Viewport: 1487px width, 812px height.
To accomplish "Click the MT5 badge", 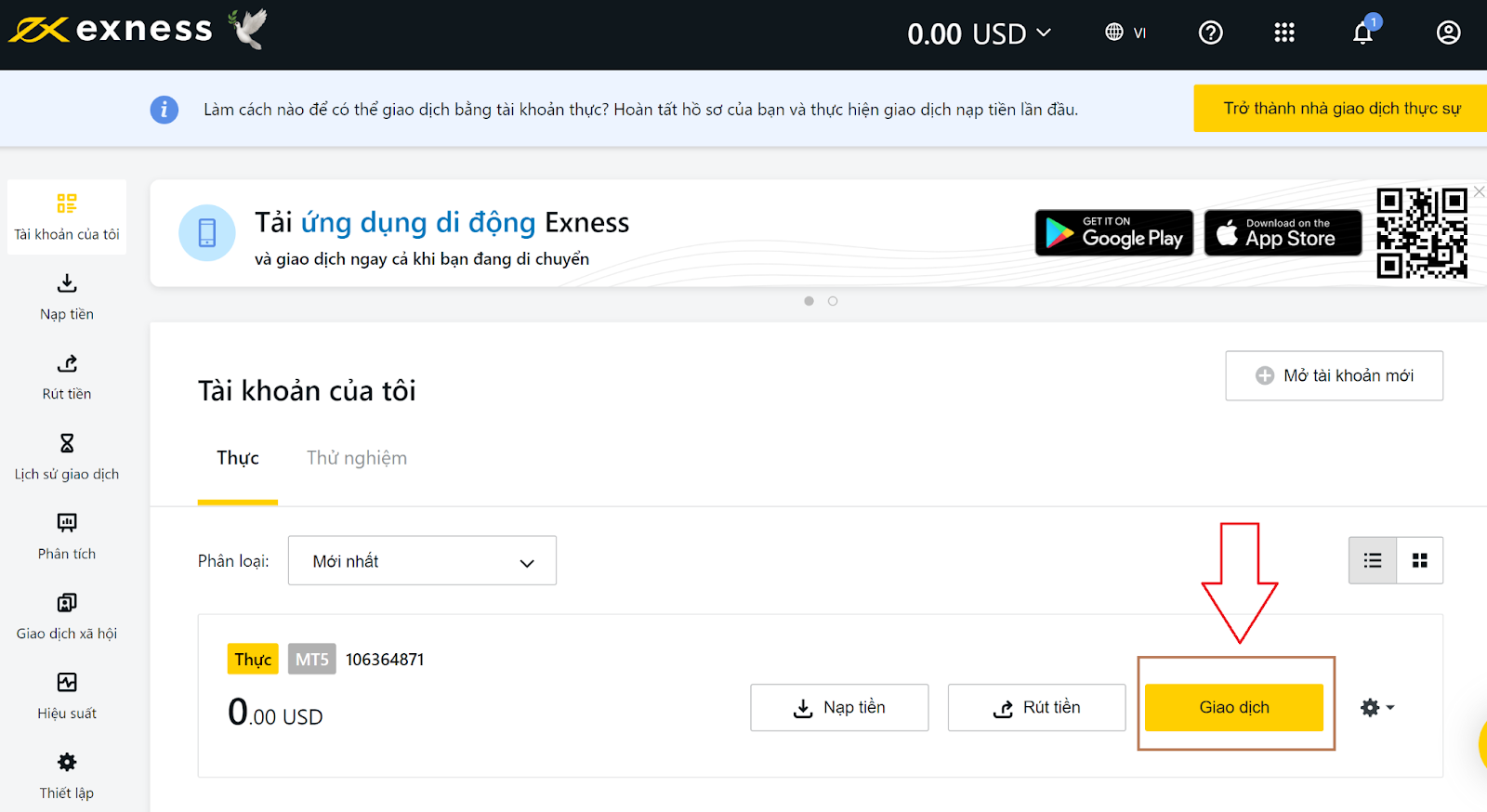I will tap(311, 659).
